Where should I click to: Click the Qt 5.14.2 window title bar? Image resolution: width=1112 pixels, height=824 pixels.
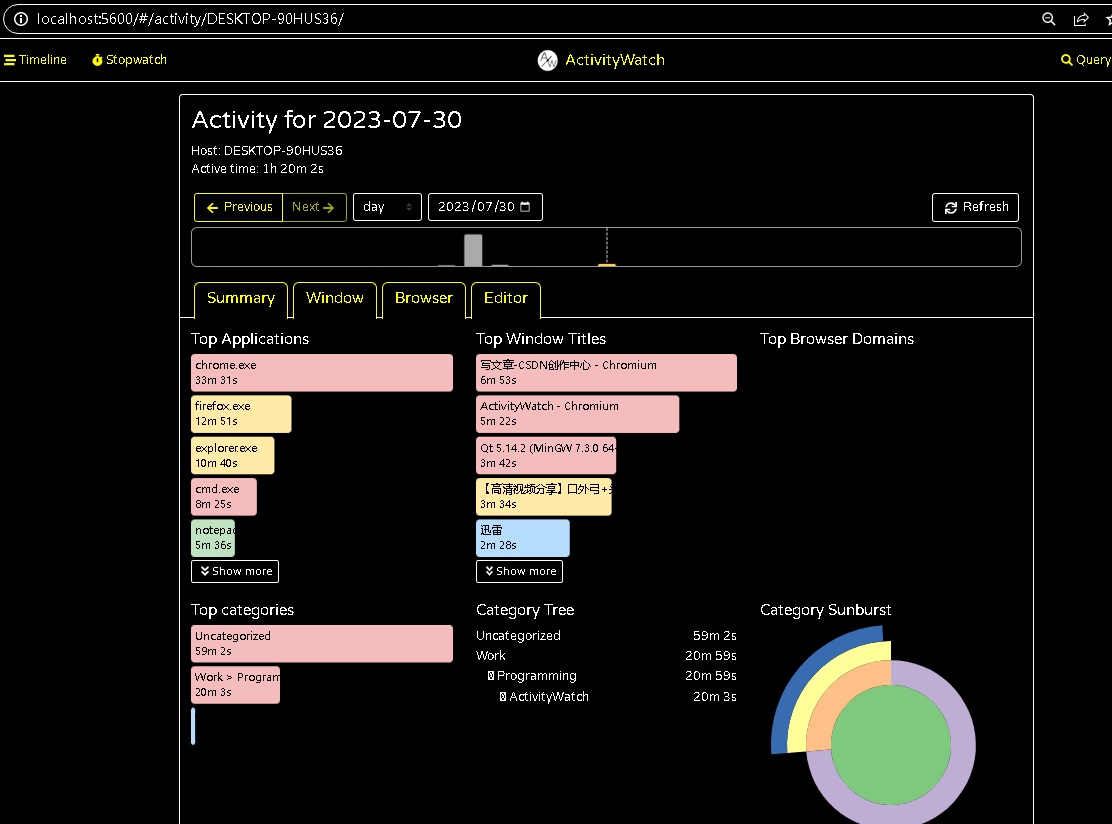[x=546, y=456]
